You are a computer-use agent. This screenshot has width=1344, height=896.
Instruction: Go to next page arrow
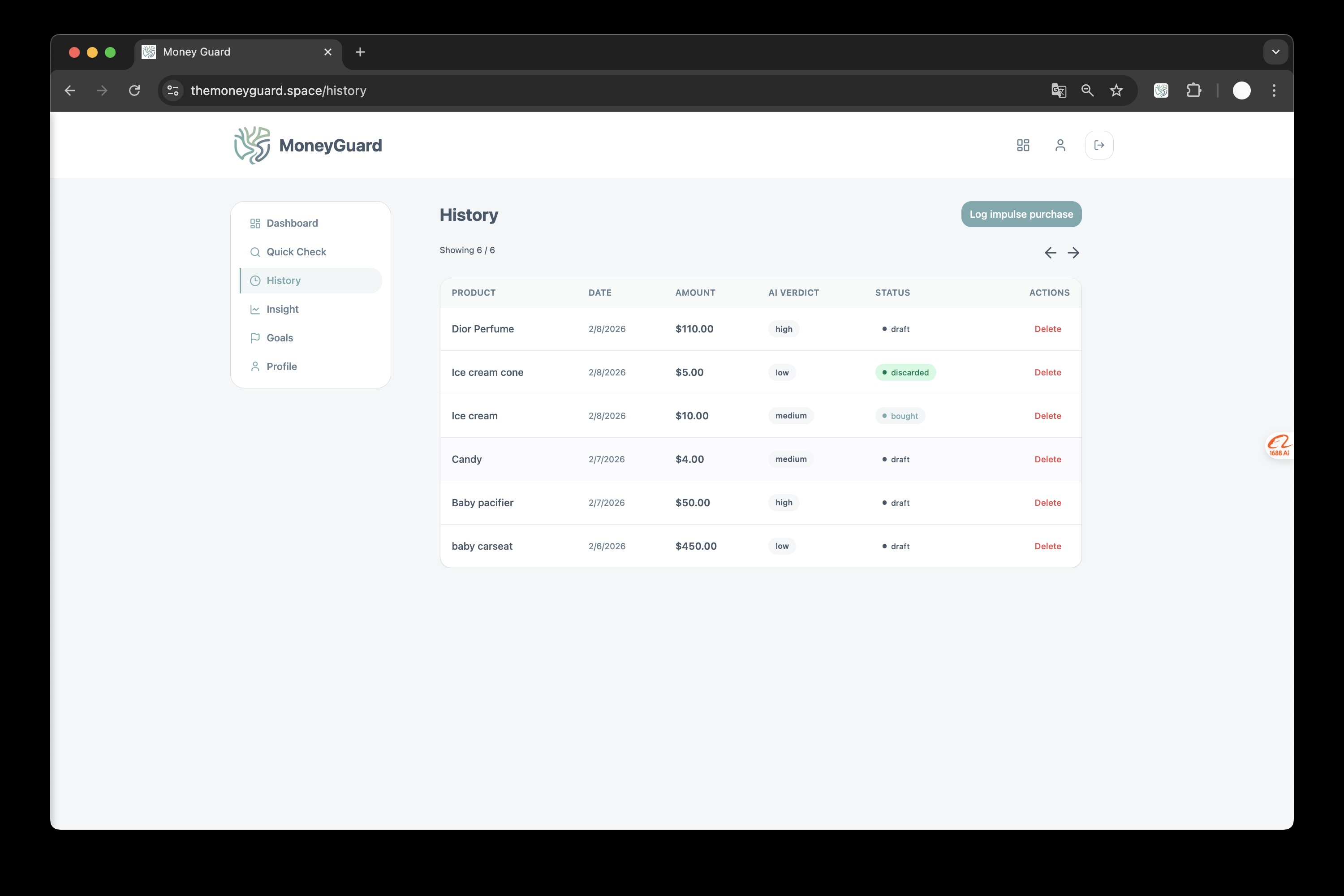1074,253
